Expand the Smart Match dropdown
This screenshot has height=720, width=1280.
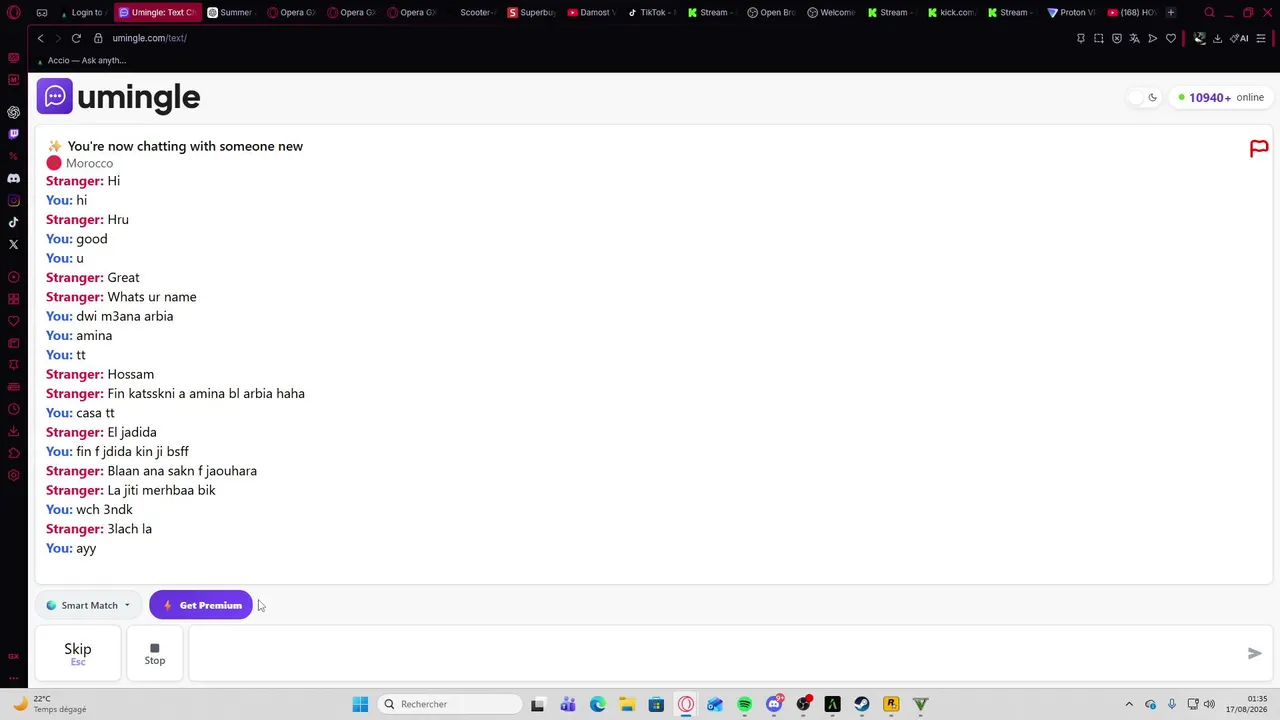(x=88, y=605)
